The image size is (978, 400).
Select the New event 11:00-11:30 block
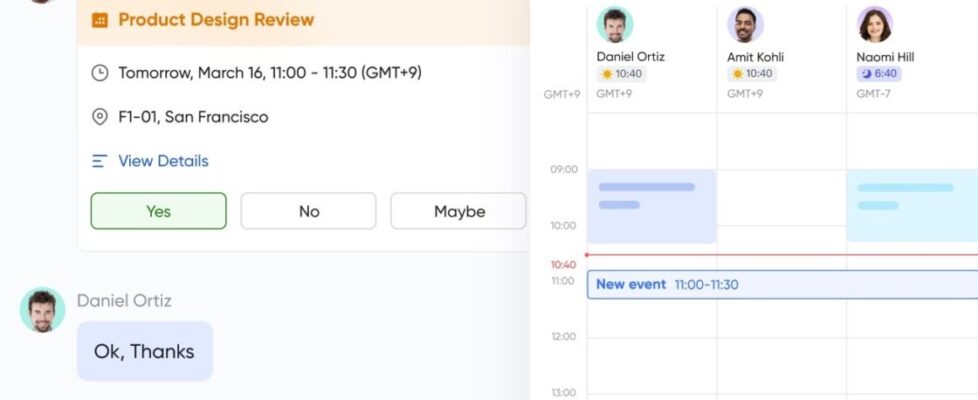pyautogui.click(x=780, y=285)
